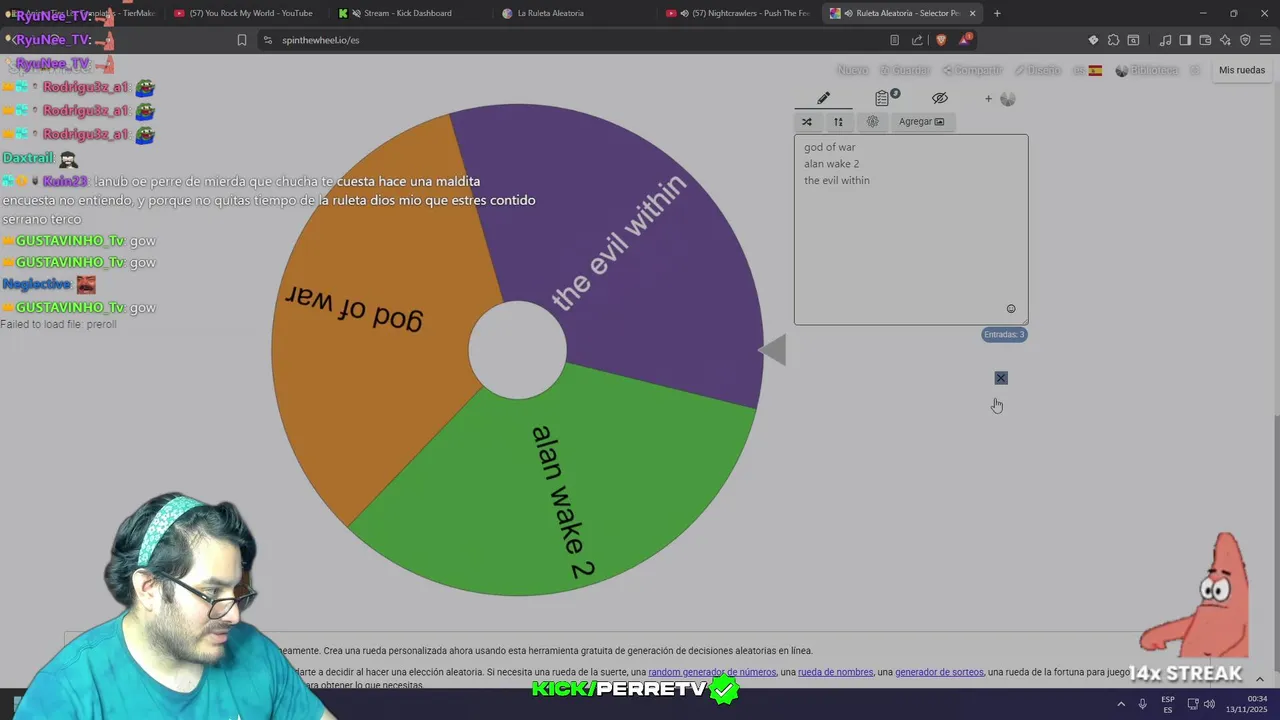
Task: Open the entries gear settings
Action: click(872, 122)
